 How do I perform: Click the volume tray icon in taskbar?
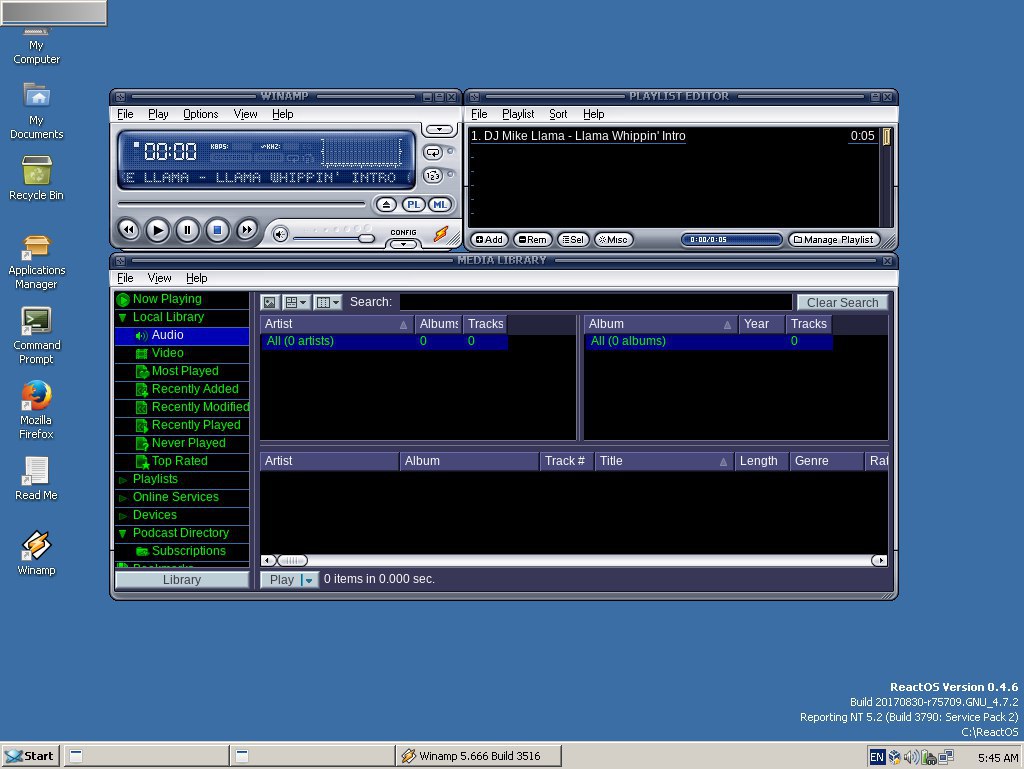click(911, 757)
